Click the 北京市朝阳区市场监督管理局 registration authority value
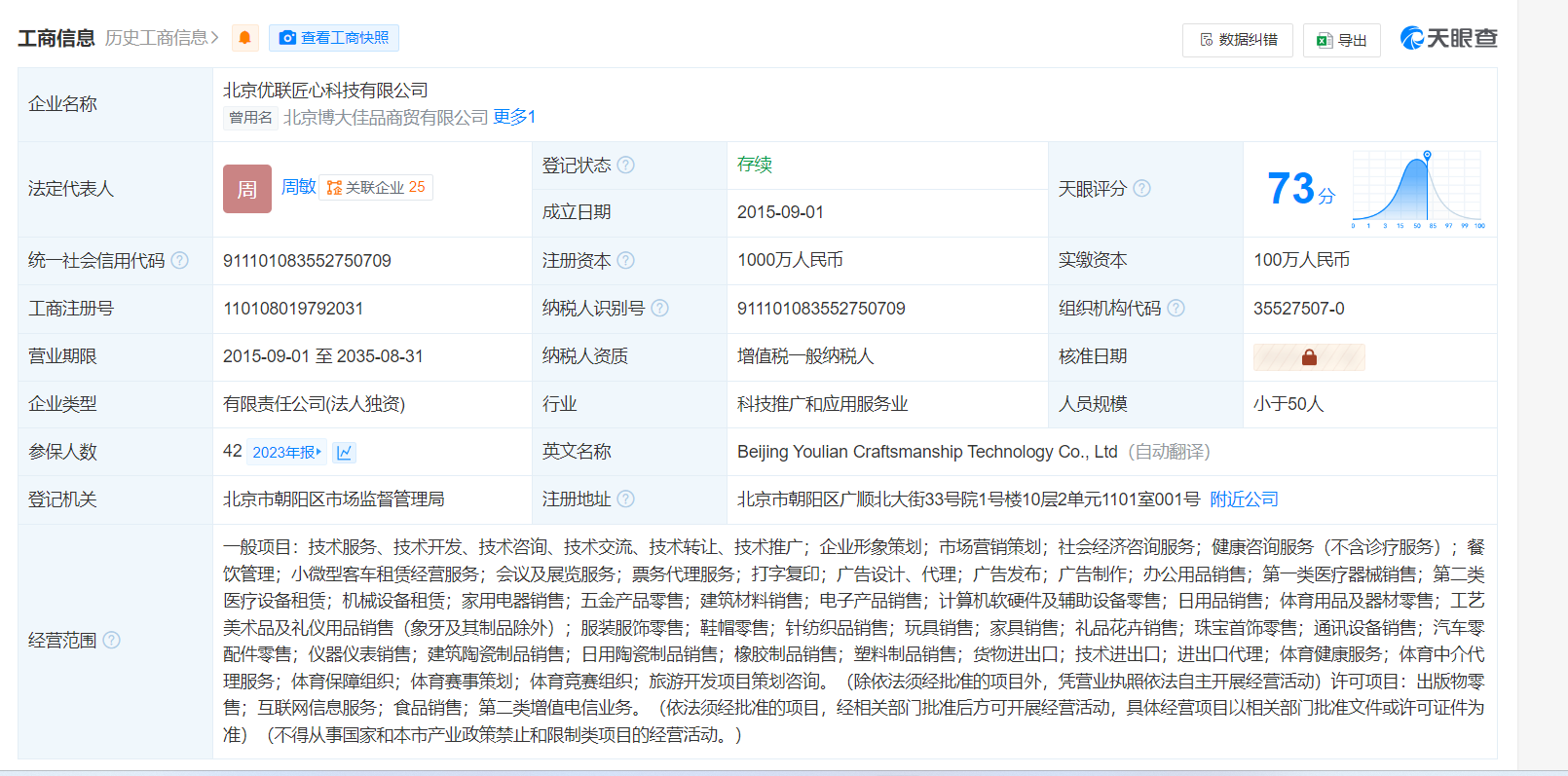 (334, 499)
